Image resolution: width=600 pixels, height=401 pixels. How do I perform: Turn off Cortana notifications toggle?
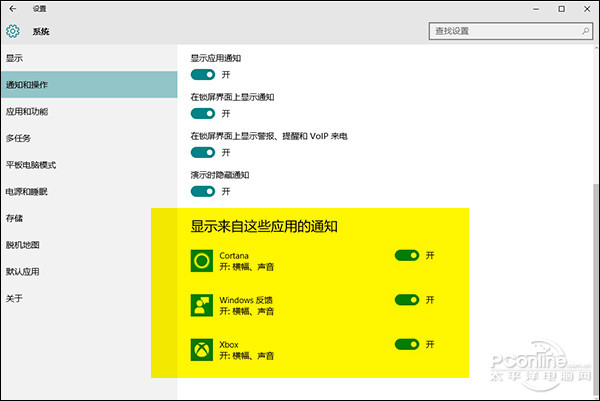coord(407,255)
